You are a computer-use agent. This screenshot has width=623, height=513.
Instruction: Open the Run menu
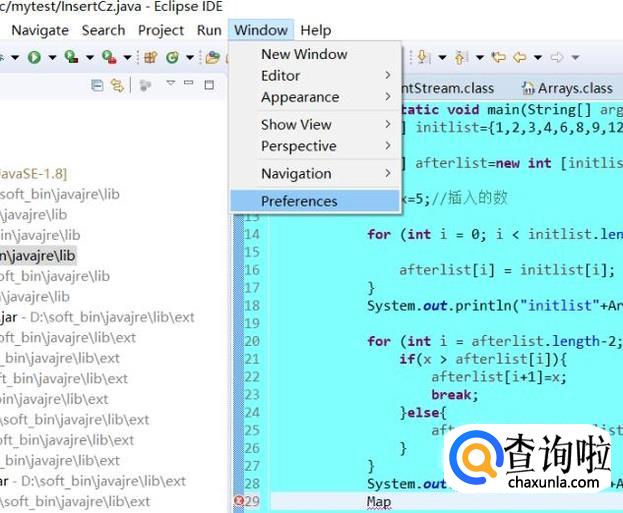(x=209, y=30)
